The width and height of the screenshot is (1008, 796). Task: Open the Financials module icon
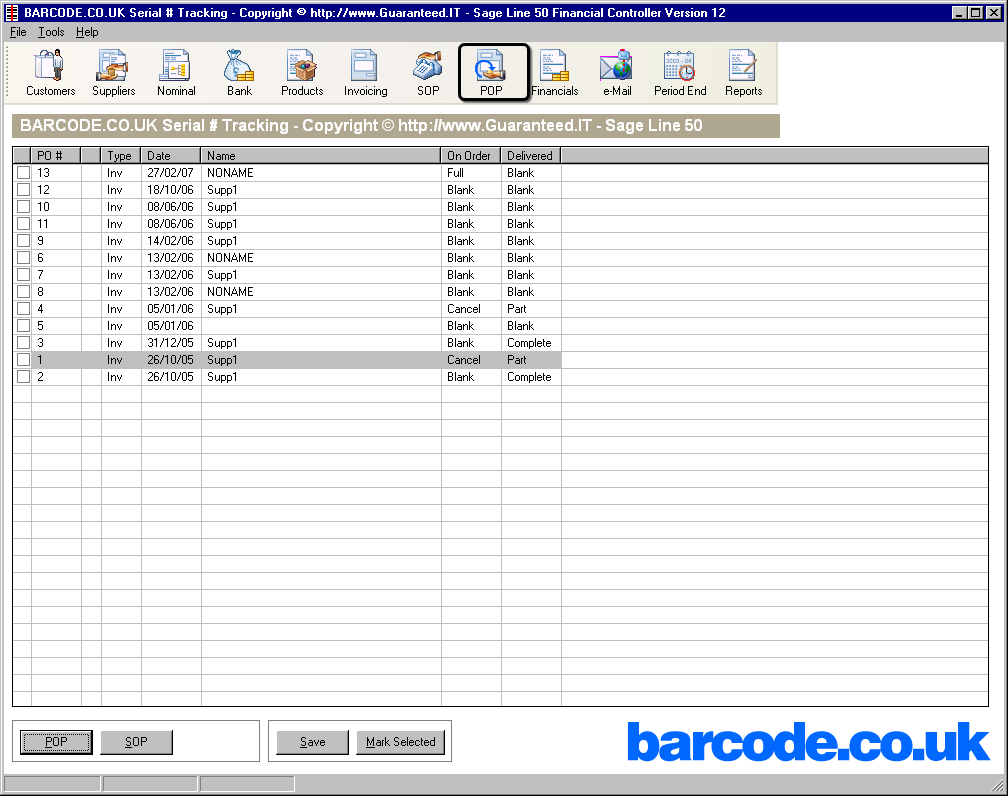(x=554, y=73)
